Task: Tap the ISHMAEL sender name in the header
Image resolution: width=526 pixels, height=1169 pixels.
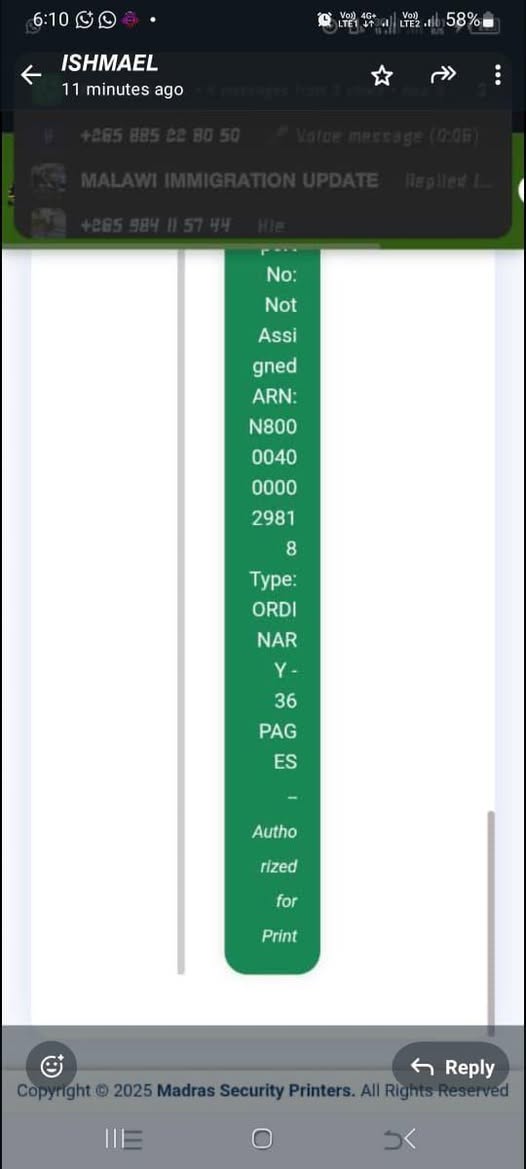Action: [110, 63]
